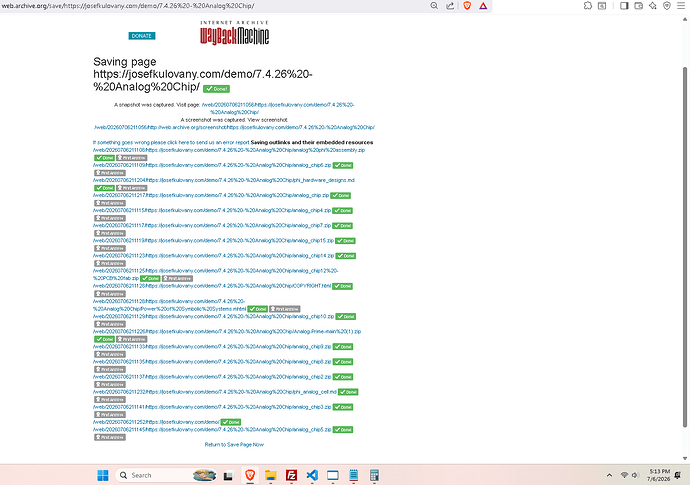Open the analog_chip8.zip archive link
Image resolution: width=690 pixels, height=485 pixels.
tap(212, 362)
